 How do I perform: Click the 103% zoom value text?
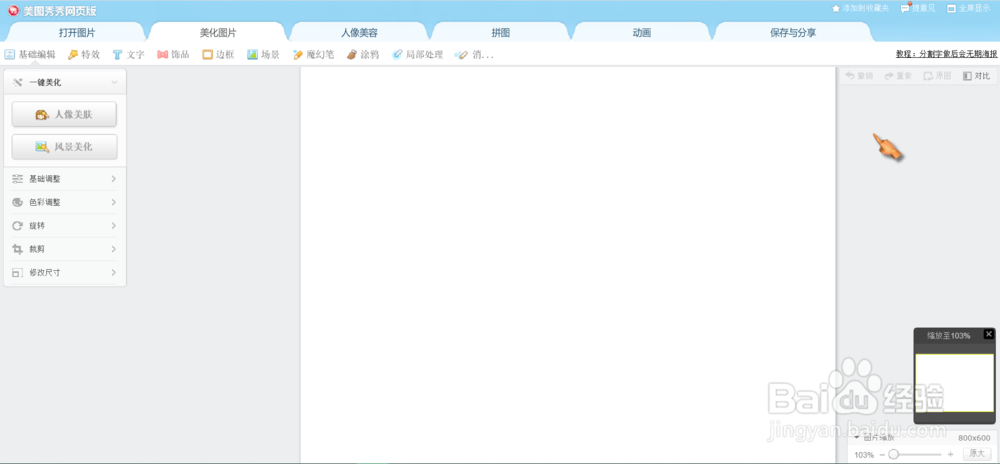(864, 455)
